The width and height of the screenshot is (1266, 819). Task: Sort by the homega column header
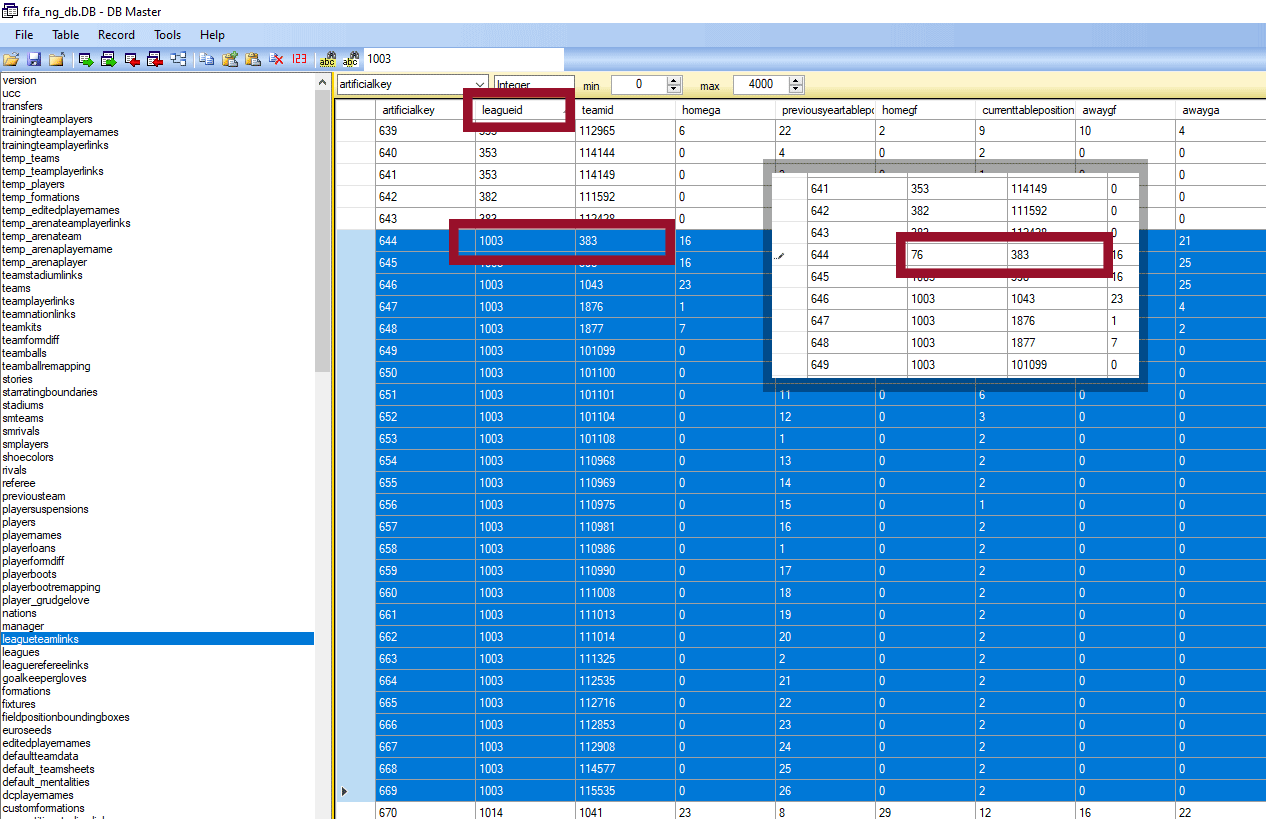[725, 109]
